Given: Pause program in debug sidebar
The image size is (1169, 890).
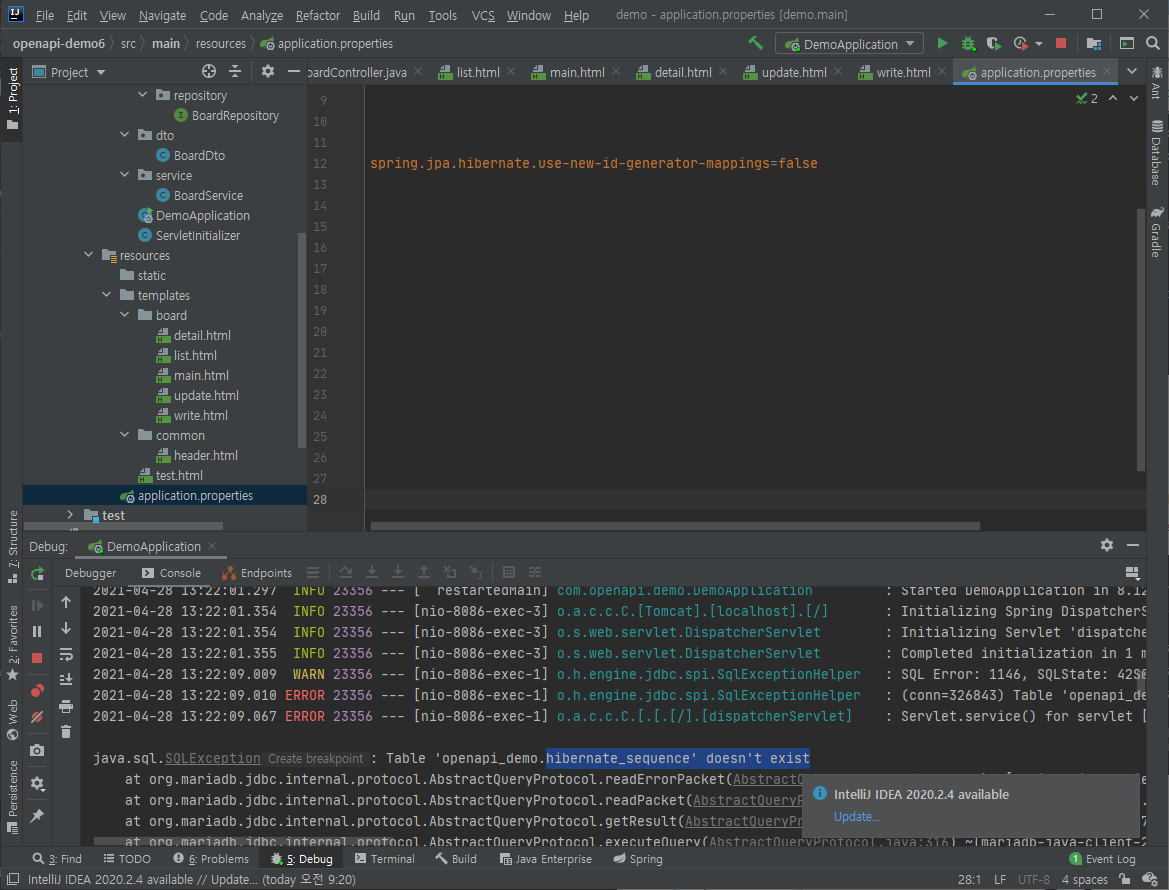Looking at the screenshot, I should point(37,631).
